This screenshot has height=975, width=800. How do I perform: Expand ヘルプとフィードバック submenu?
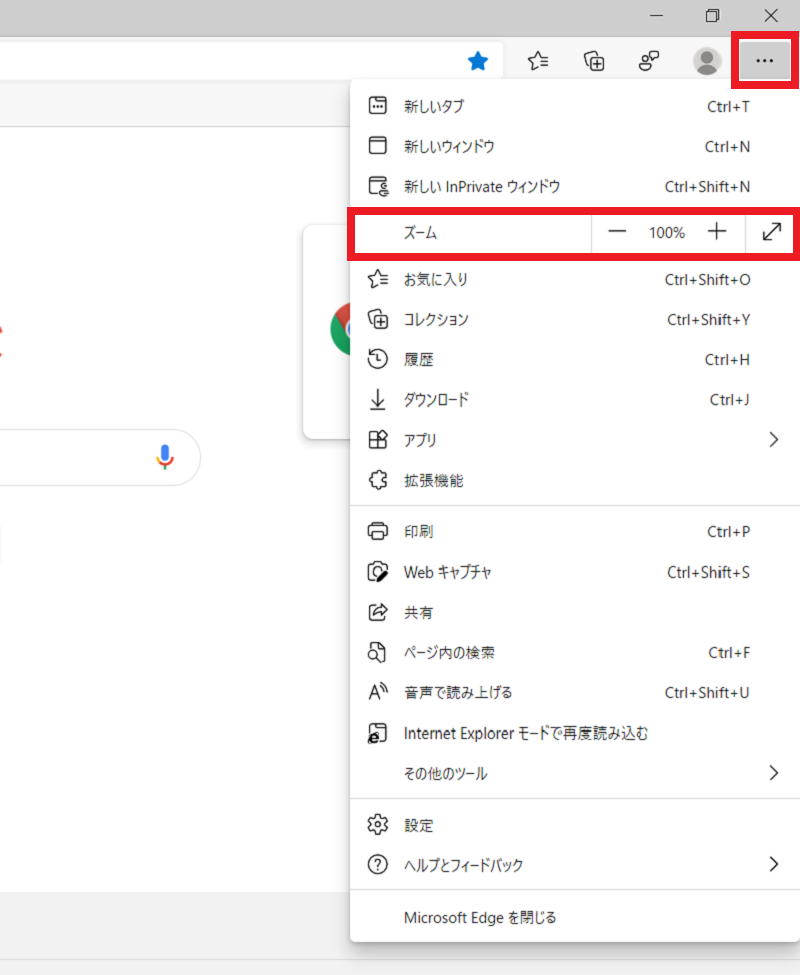575,864
